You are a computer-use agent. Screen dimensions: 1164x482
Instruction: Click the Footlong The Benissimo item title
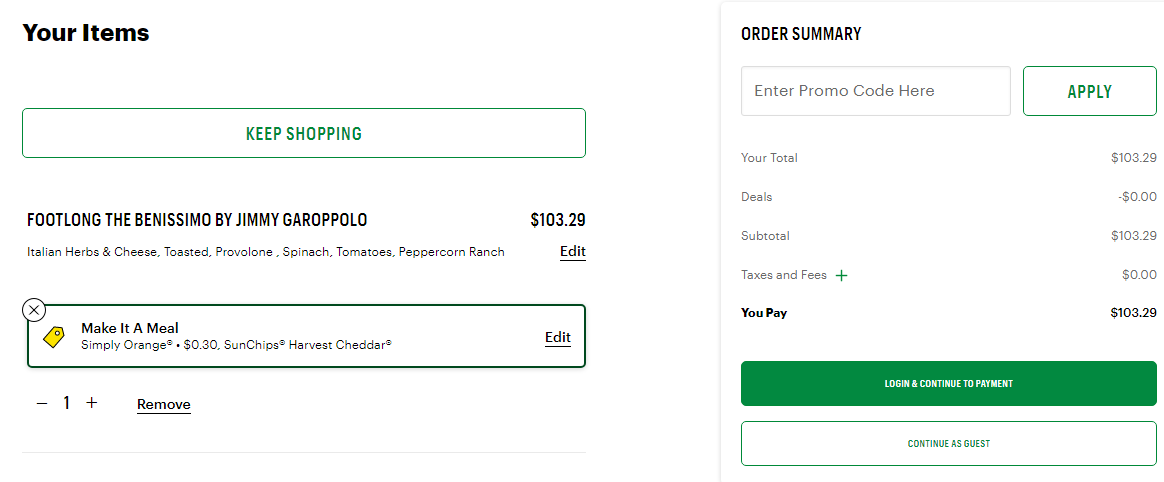coord(197,220)
